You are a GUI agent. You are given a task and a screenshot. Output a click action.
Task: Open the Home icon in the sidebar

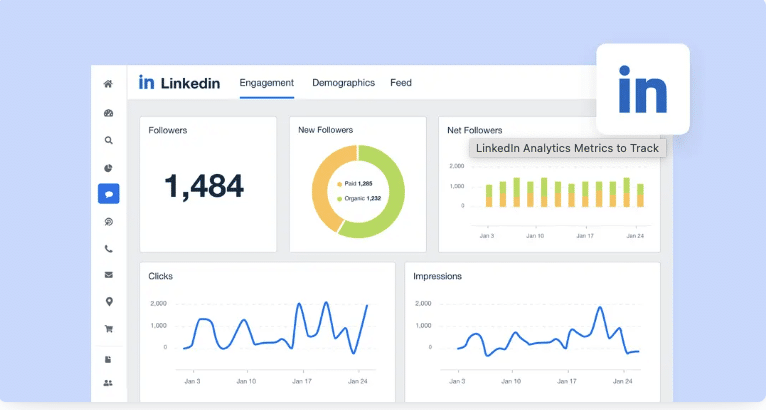pos(108,84)
